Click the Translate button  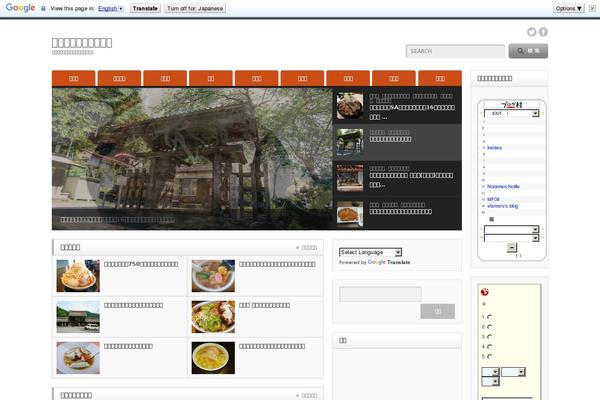point(145,8)
